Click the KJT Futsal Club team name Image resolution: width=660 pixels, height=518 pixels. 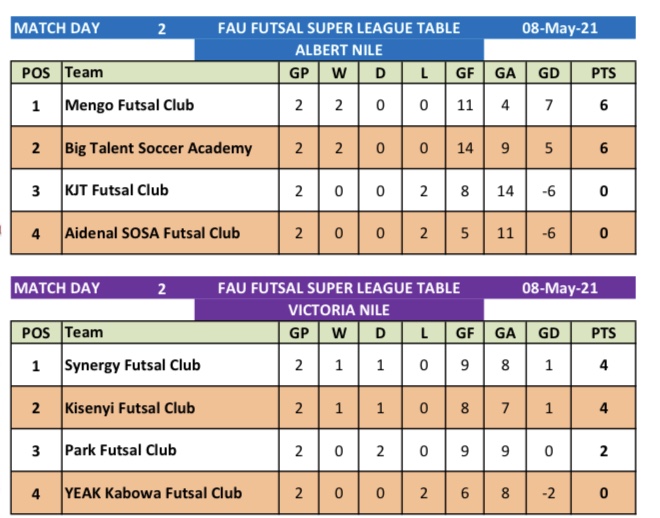tap(116, 190)
